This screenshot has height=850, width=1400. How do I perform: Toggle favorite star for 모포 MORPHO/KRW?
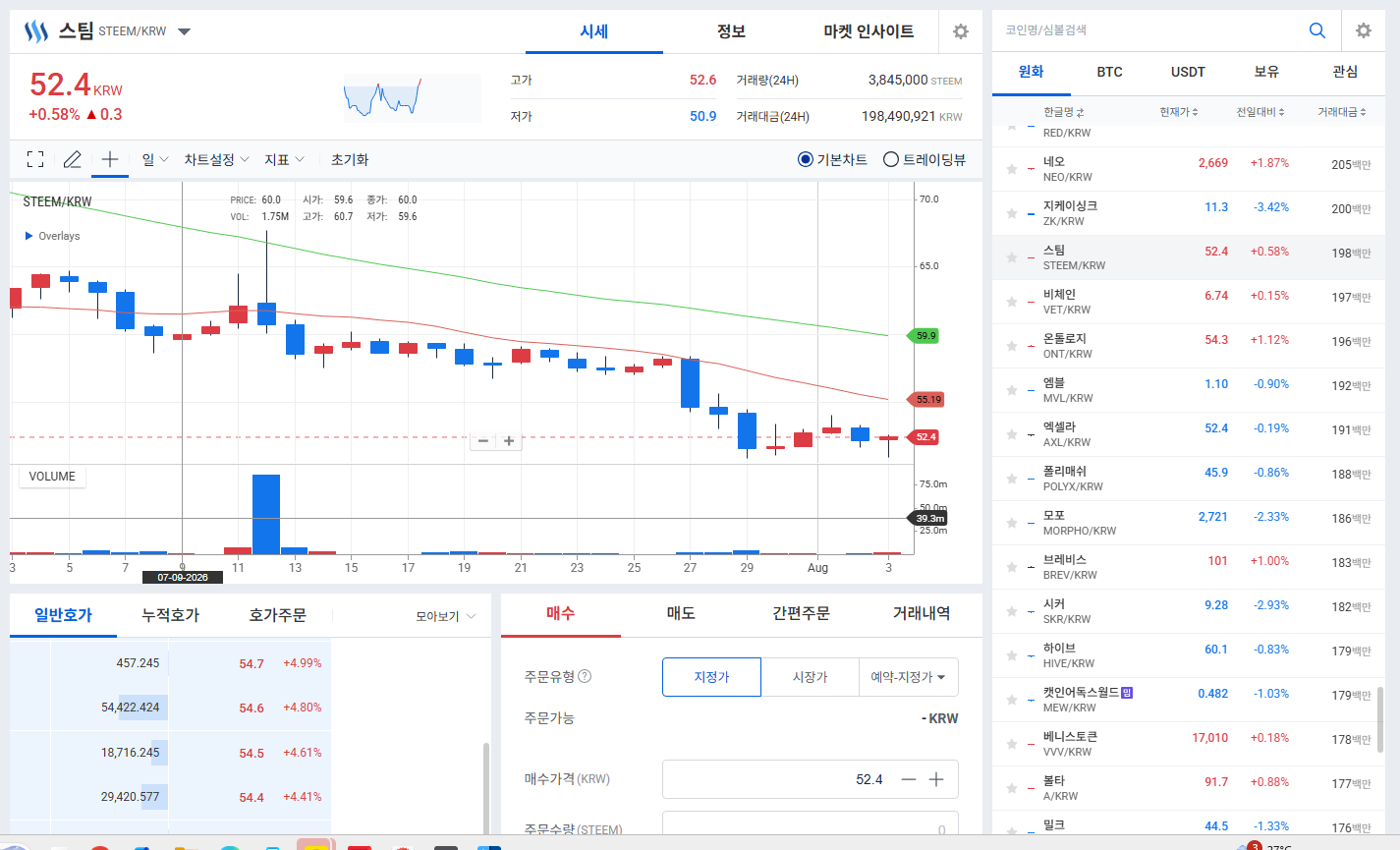point(1012,523)
